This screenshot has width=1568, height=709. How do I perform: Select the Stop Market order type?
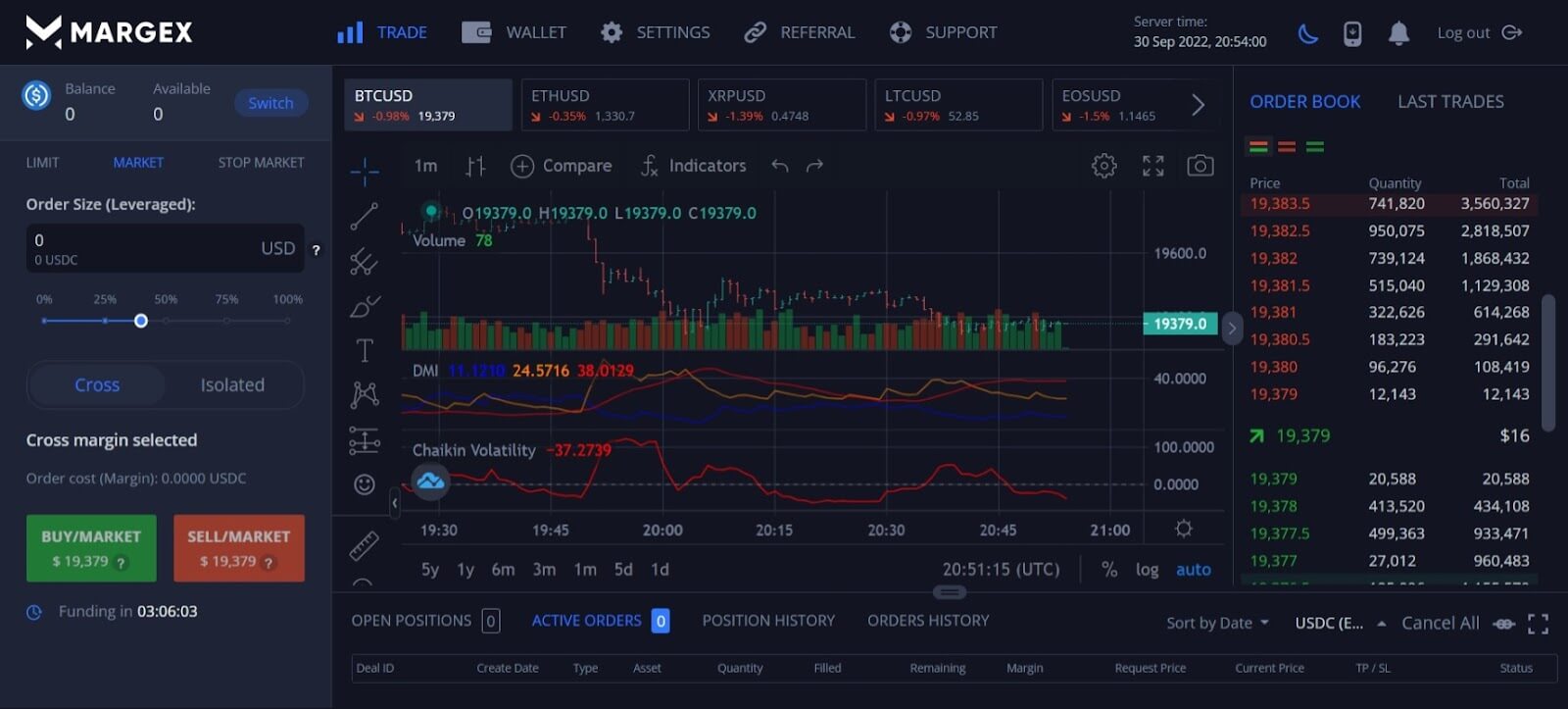pyautogui.click(x=261, y=163)
